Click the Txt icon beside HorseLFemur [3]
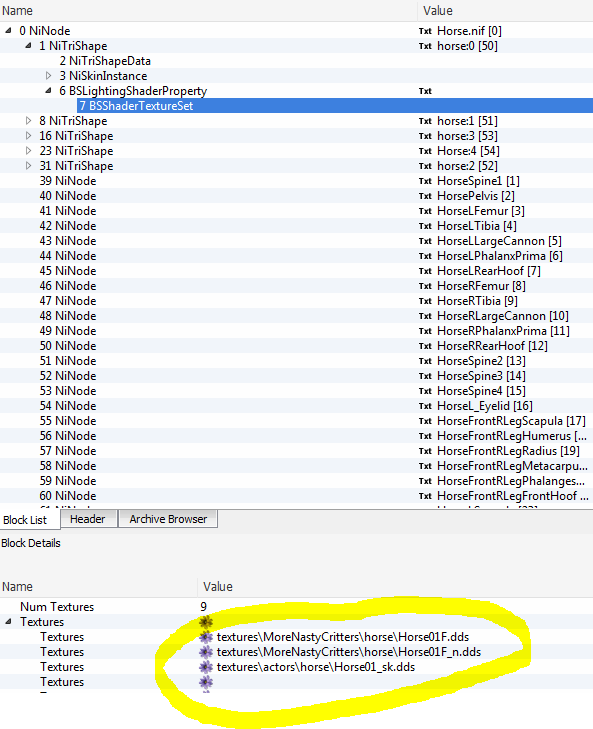 425,211
